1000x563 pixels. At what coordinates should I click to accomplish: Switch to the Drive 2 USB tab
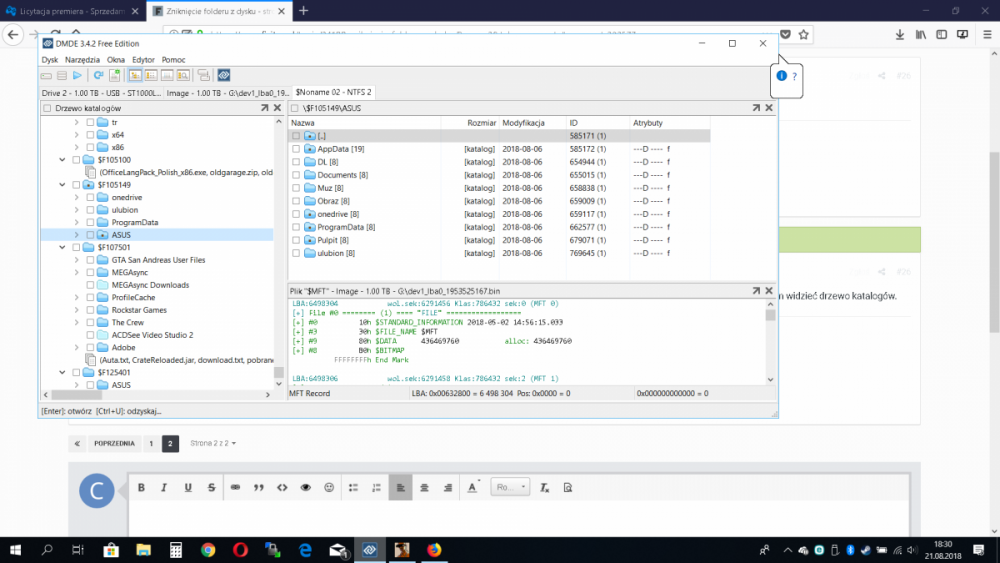coord(100,92)
